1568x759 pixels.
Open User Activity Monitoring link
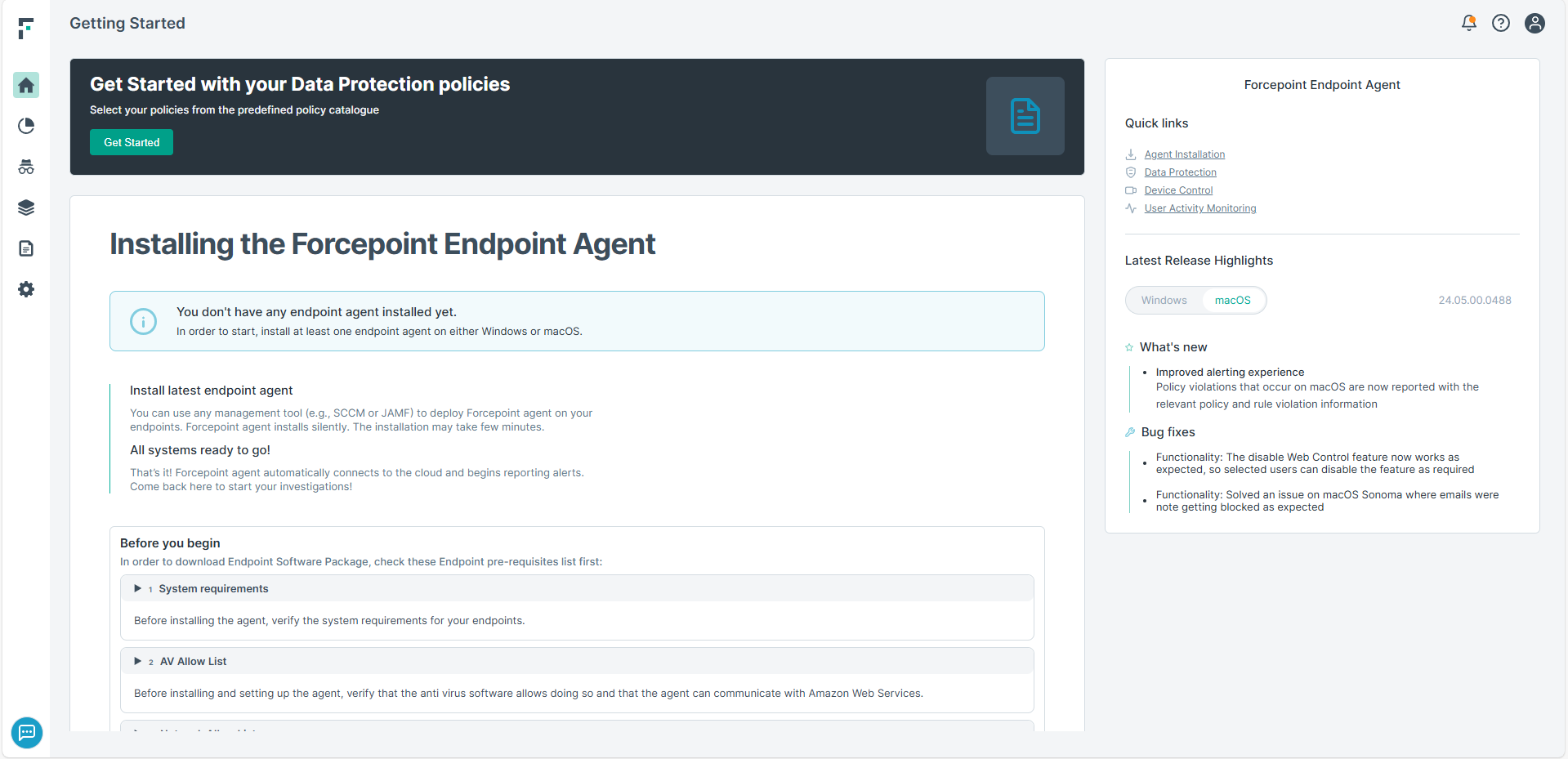coord(1200,208)
